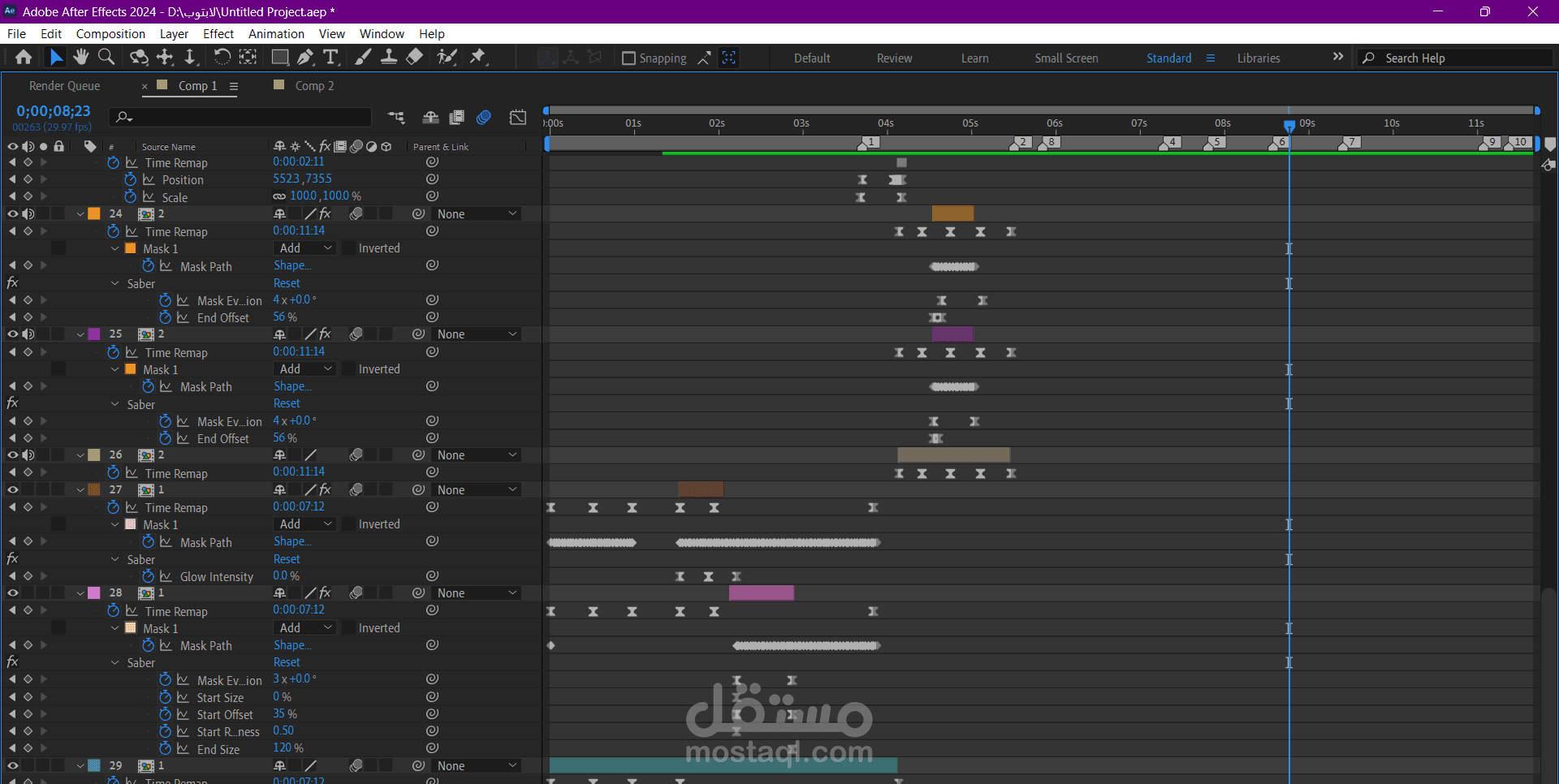Switch to the Small Screen workspace
Image resolution: width=1559 pixels, height=784 pixels.
pyautogui.click(x=1066, y=58)
